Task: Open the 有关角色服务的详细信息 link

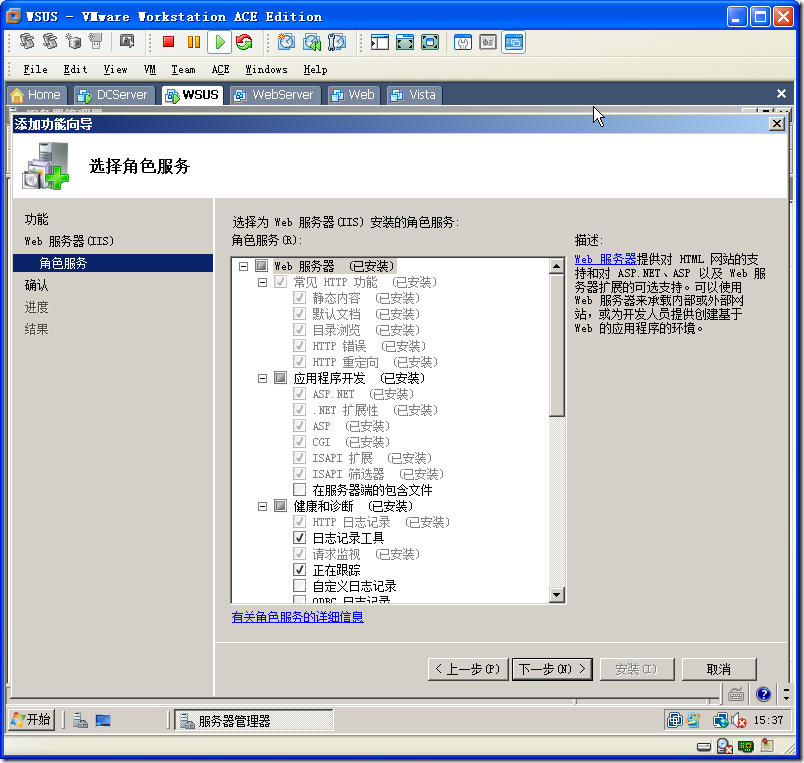Action: (297, 617)
